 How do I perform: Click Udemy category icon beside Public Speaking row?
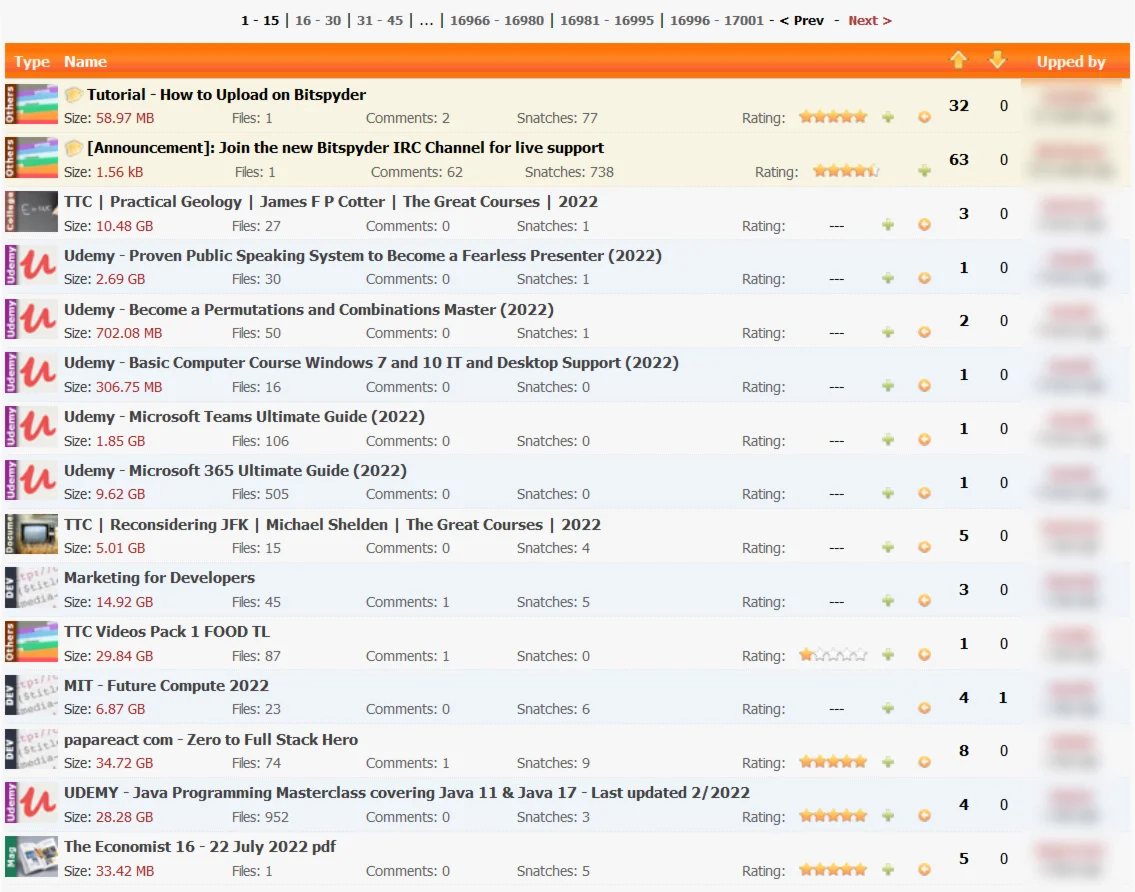31,265
